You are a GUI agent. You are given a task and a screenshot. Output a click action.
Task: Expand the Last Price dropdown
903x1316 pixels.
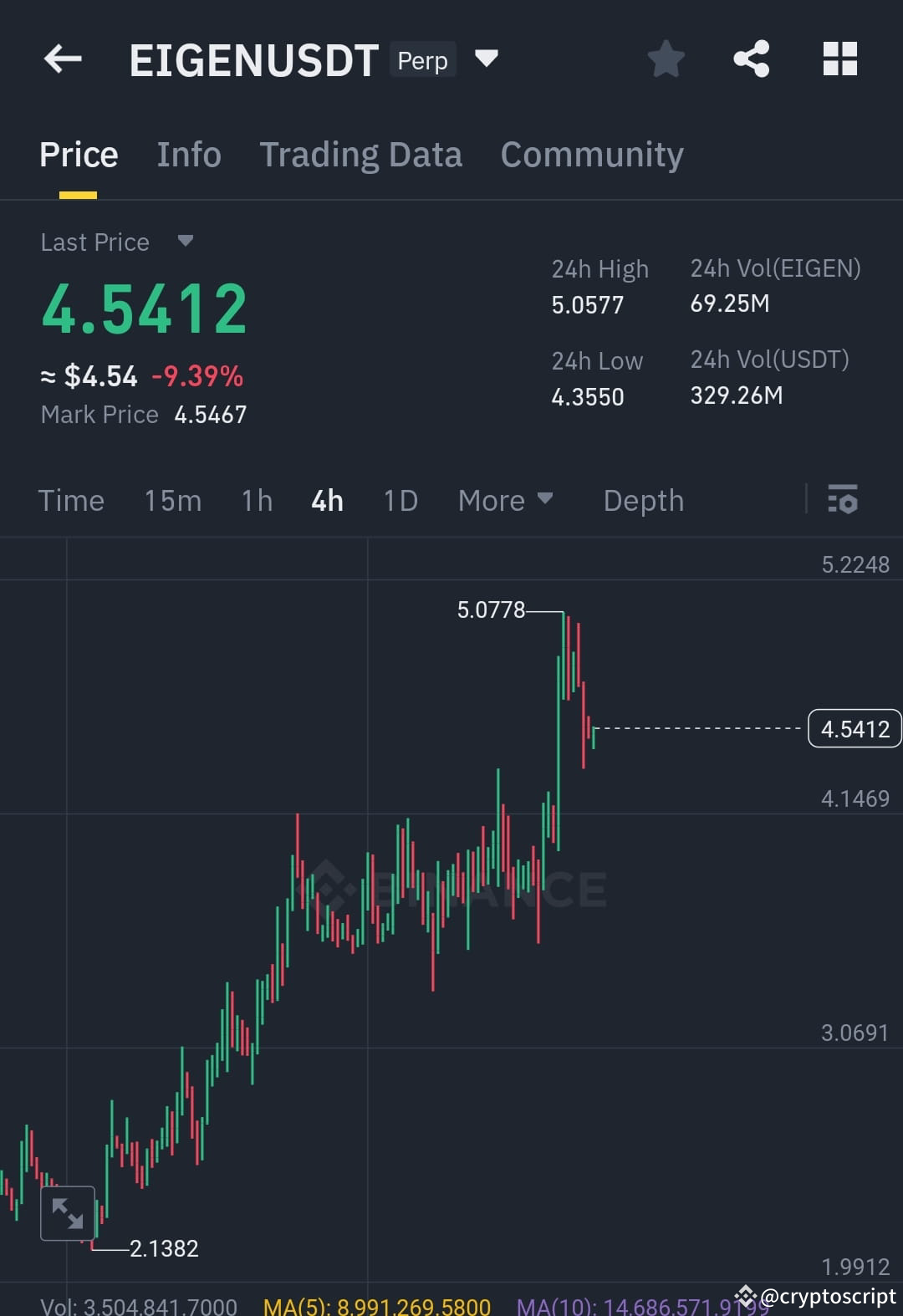[x=185, y=241]
